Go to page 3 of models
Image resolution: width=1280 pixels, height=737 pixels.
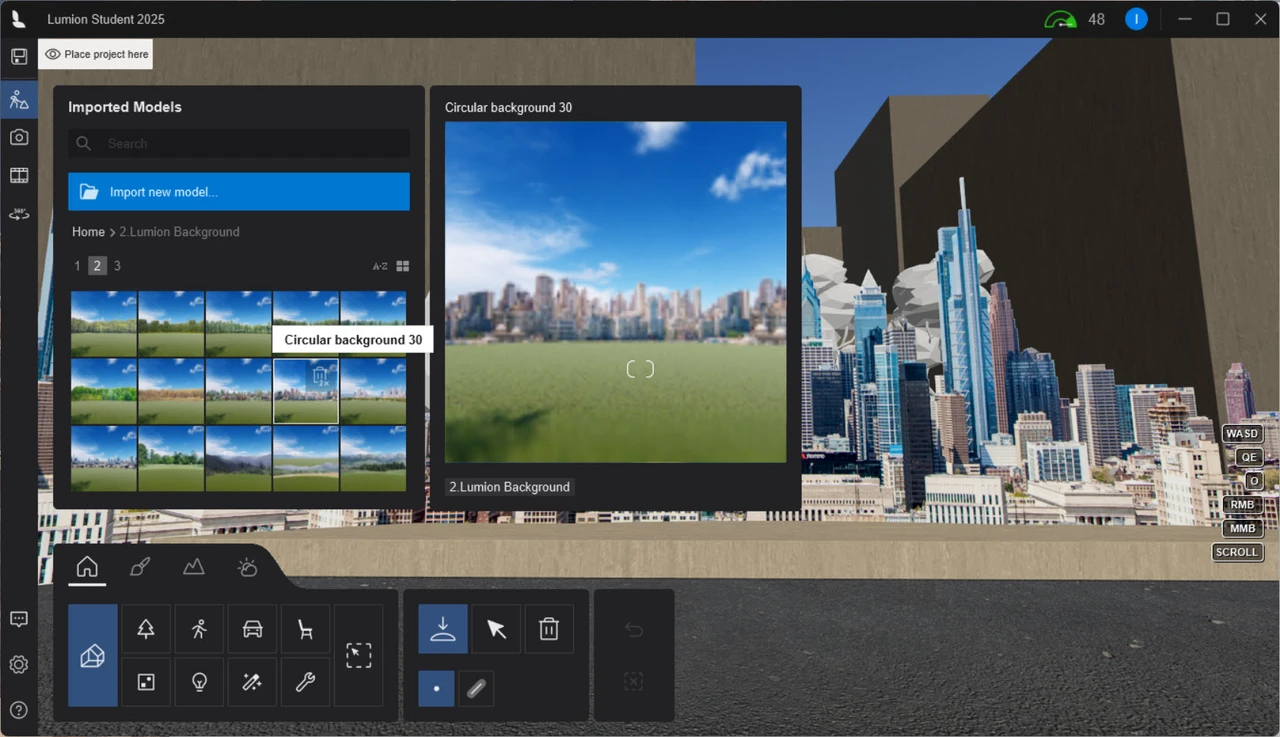pos(117,266)
